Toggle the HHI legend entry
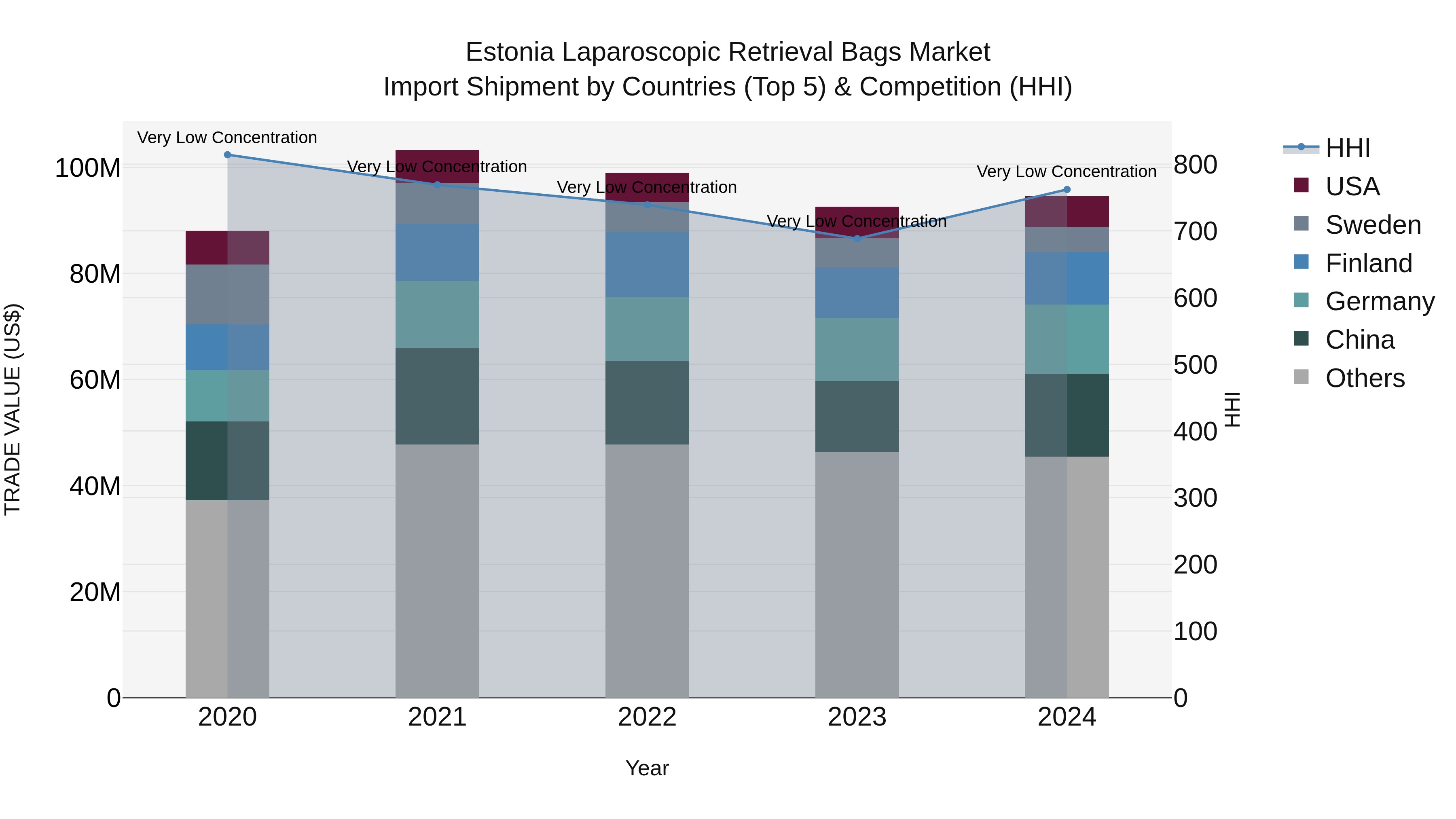This screenshot has height=819, width=1456. 1327,148
